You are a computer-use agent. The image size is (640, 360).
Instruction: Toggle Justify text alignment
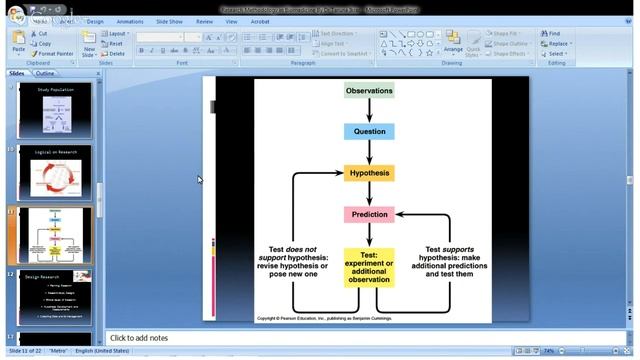(x=279, y=51)
